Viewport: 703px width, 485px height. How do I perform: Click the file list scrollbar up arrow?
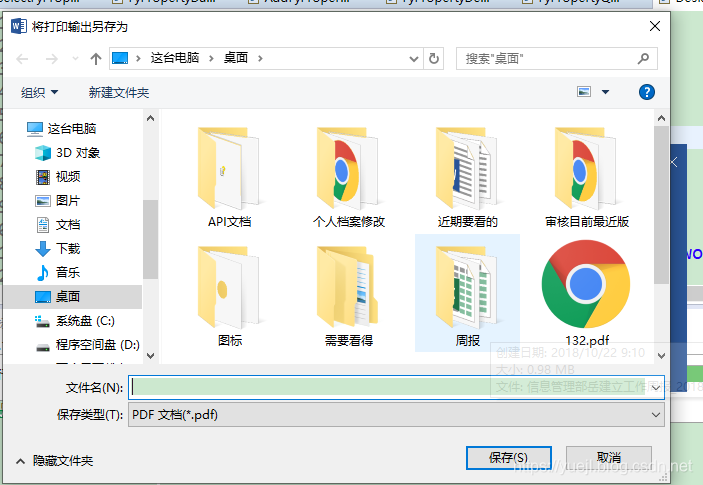click(661, 118)
